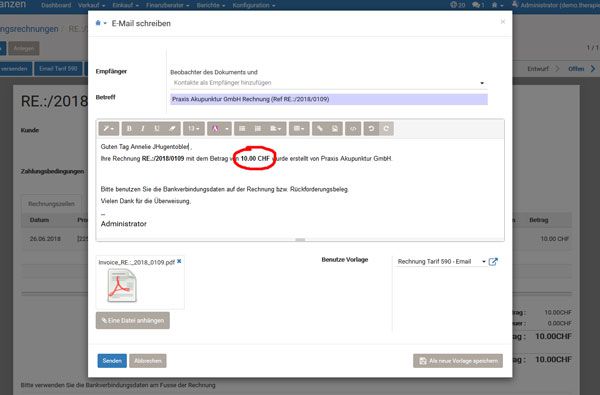600x395 pixels.
Task: Open the recipients contact selection field
Action: click(329, 83)
